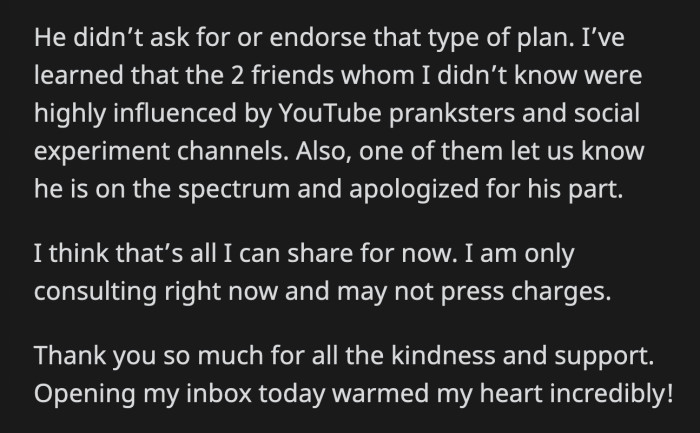Click the word "inbox"
700x433 pixels.
(219, 393)
